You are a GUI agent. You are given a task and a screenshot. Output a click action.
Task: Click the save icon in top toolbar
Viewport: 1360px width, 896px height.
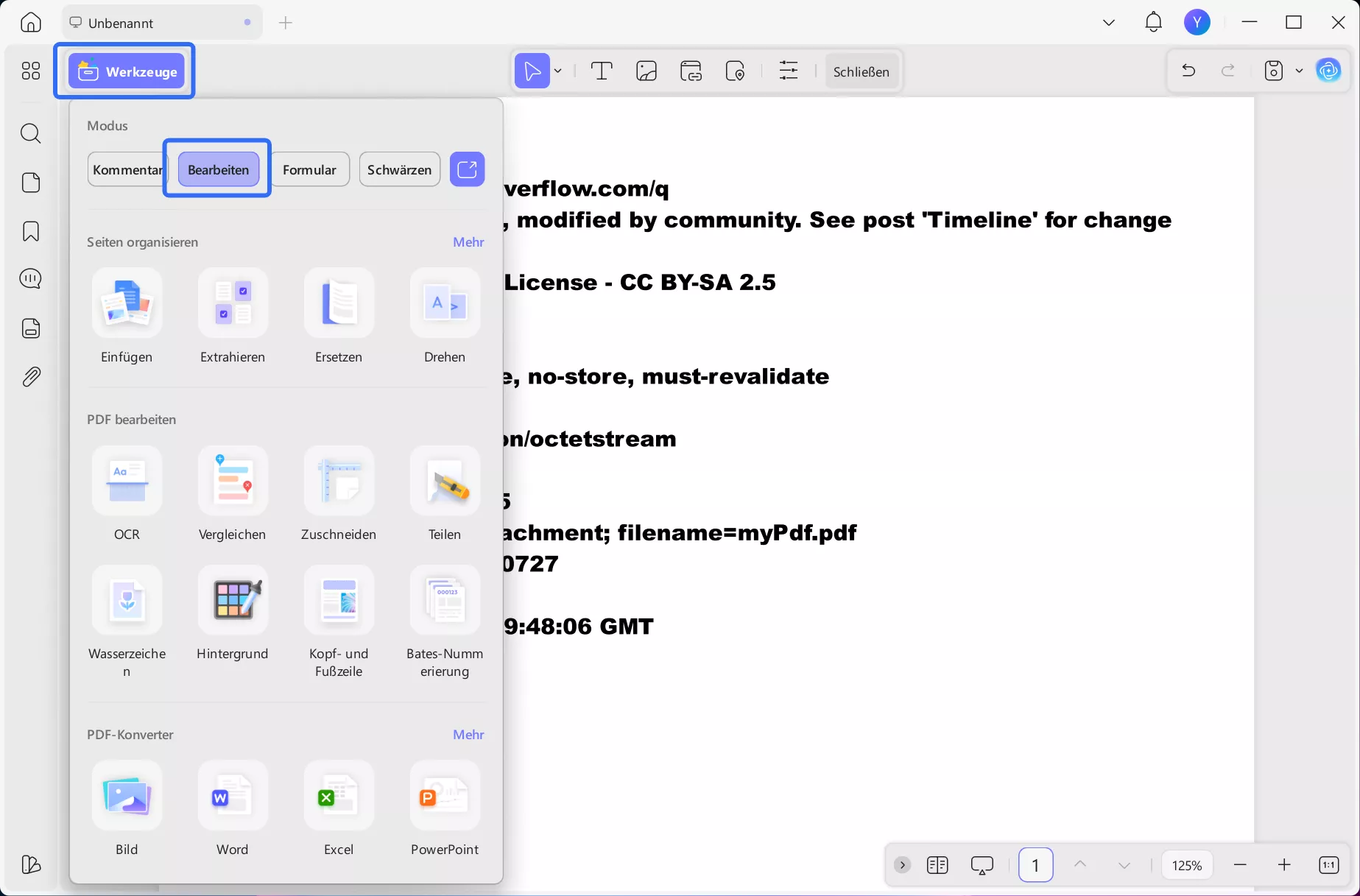(x=1274, y=71)
